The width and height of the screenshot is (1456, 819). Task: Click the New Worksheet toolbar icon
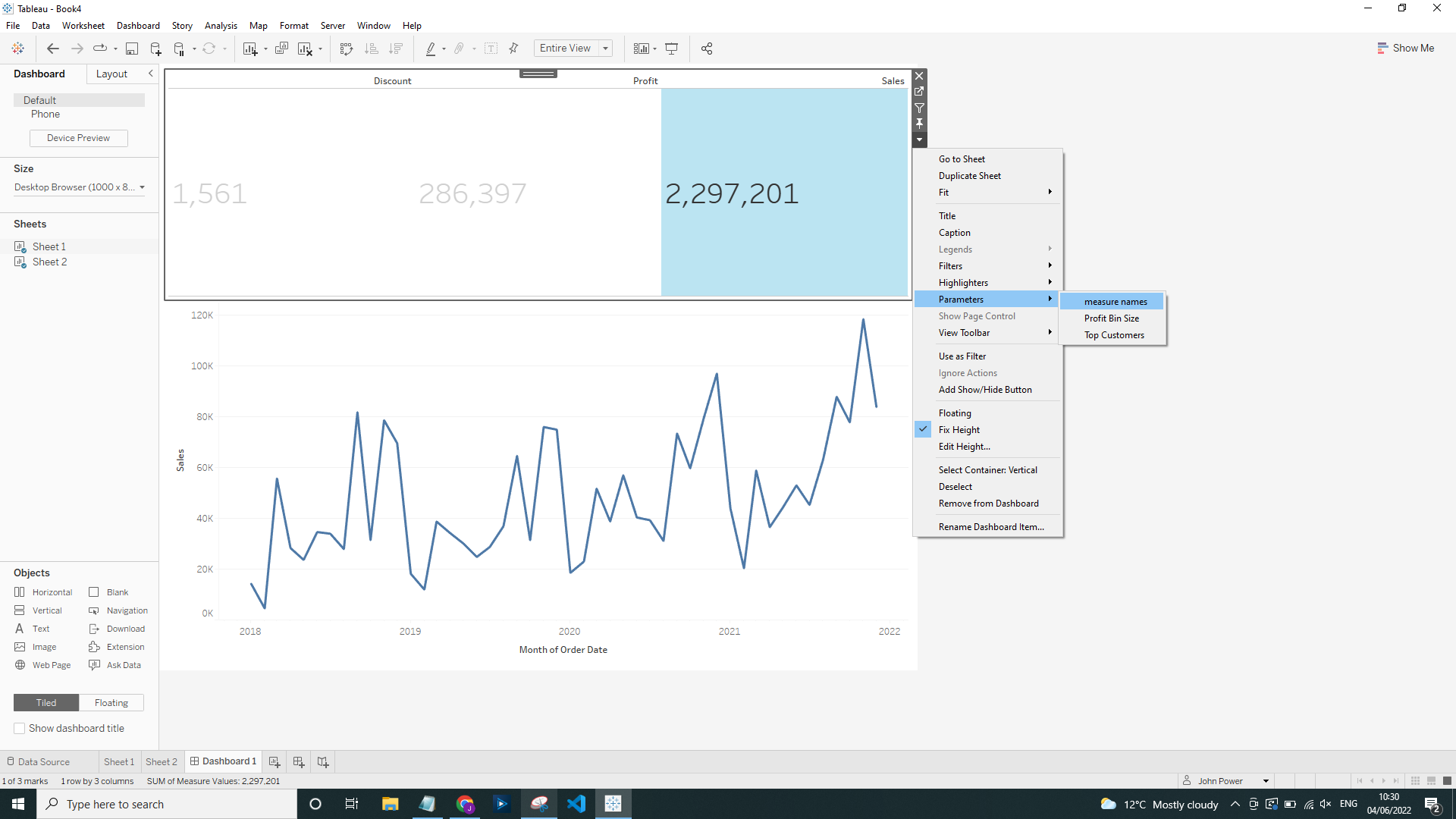pyautogui.click(x=250, y=49)
